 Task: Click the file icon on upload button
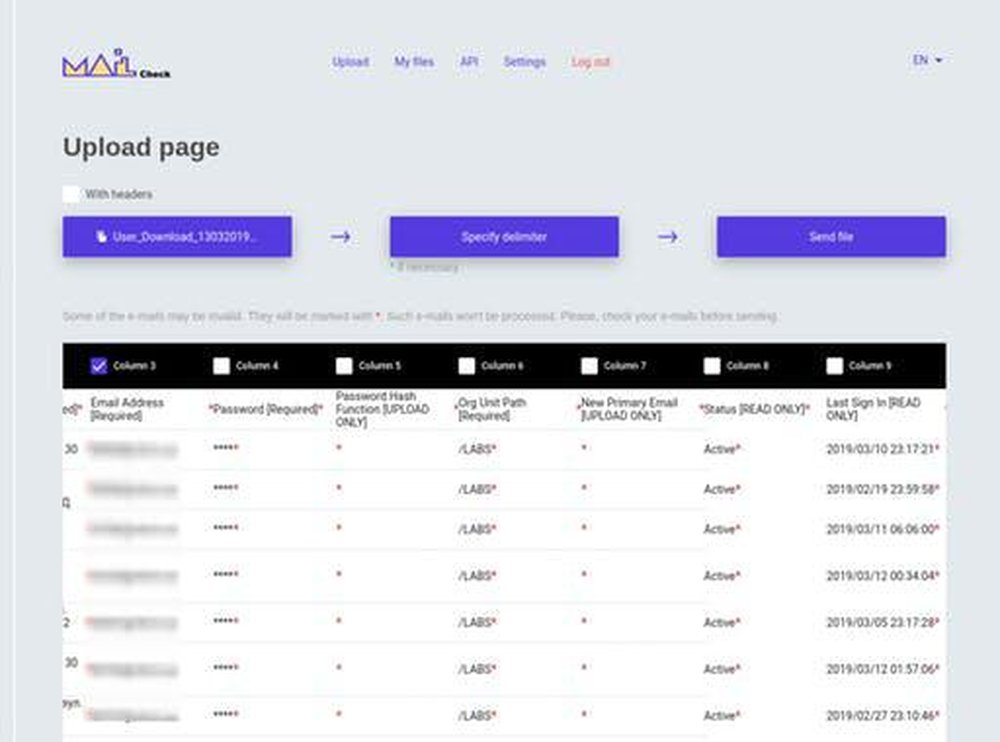101,237
